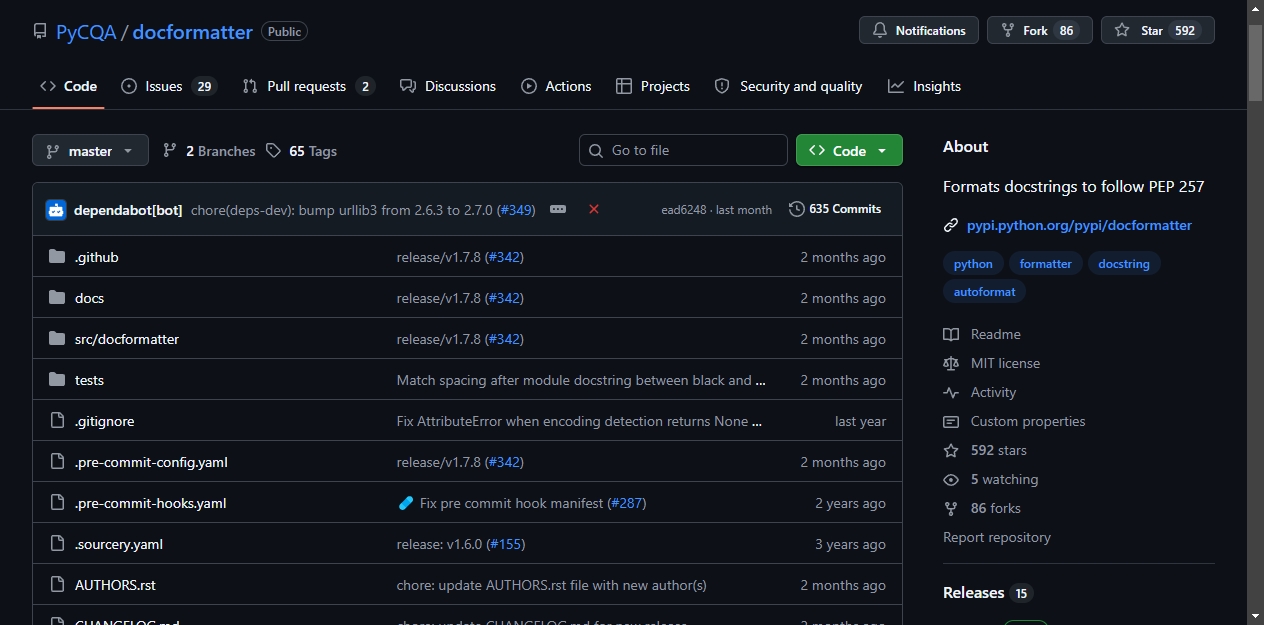The height and width of the screenshot is (625, 1264).
Task: Open the Issues tab
Action: pyautogui.click(x=168, y=86)
